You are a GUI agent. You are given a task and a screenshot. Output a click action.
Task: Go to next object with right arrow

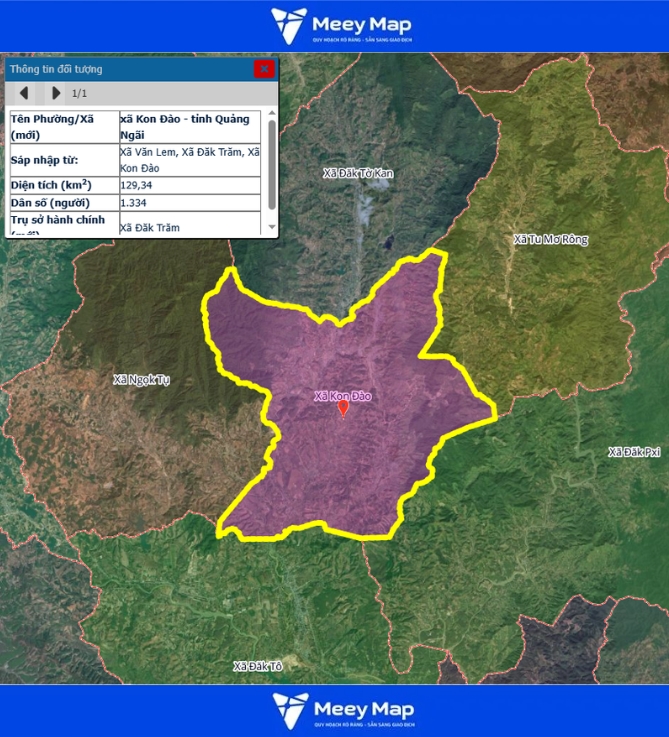56,93
